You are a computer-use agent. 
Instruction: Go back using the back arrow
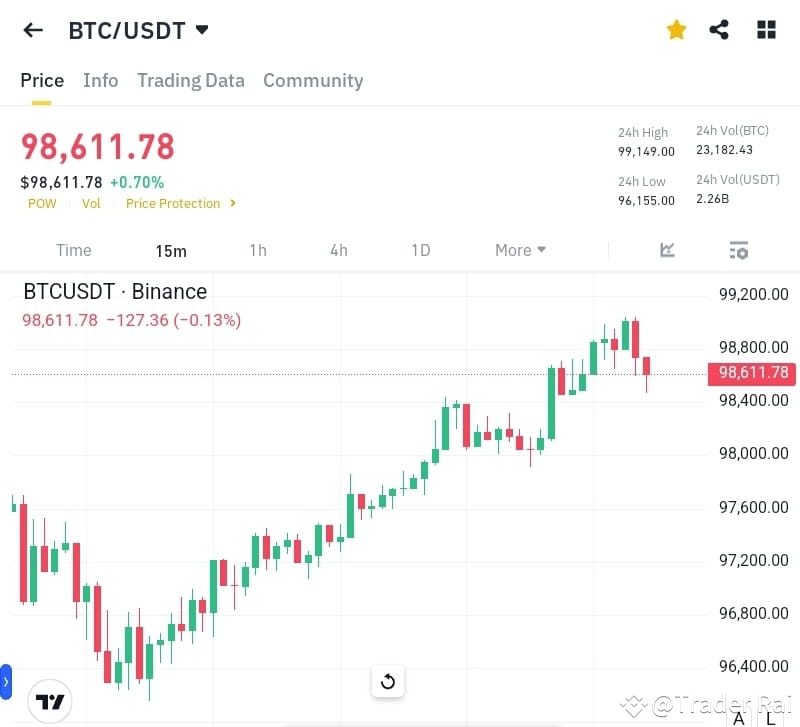coord(32,29)
